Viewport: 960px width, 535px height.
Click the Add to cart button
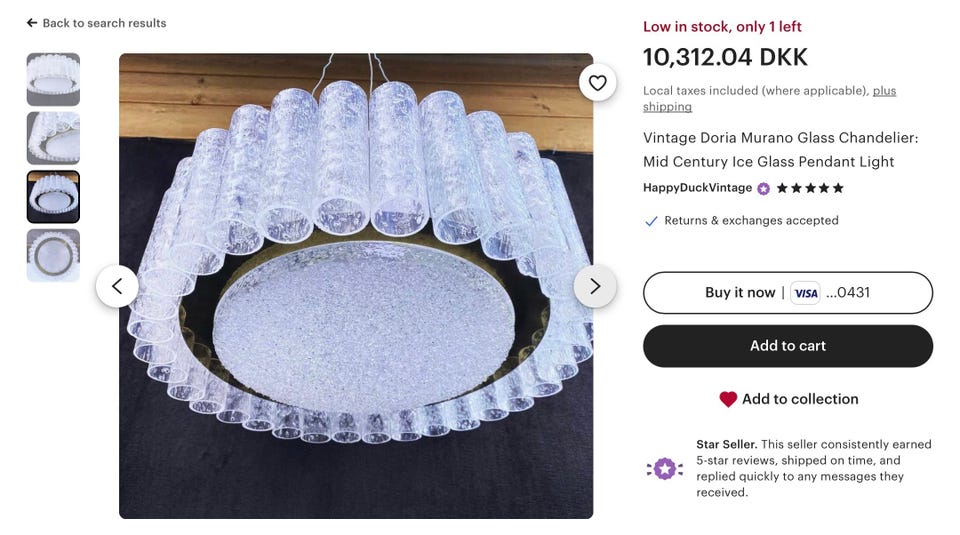pyautogui.click(x=788, y=346)
